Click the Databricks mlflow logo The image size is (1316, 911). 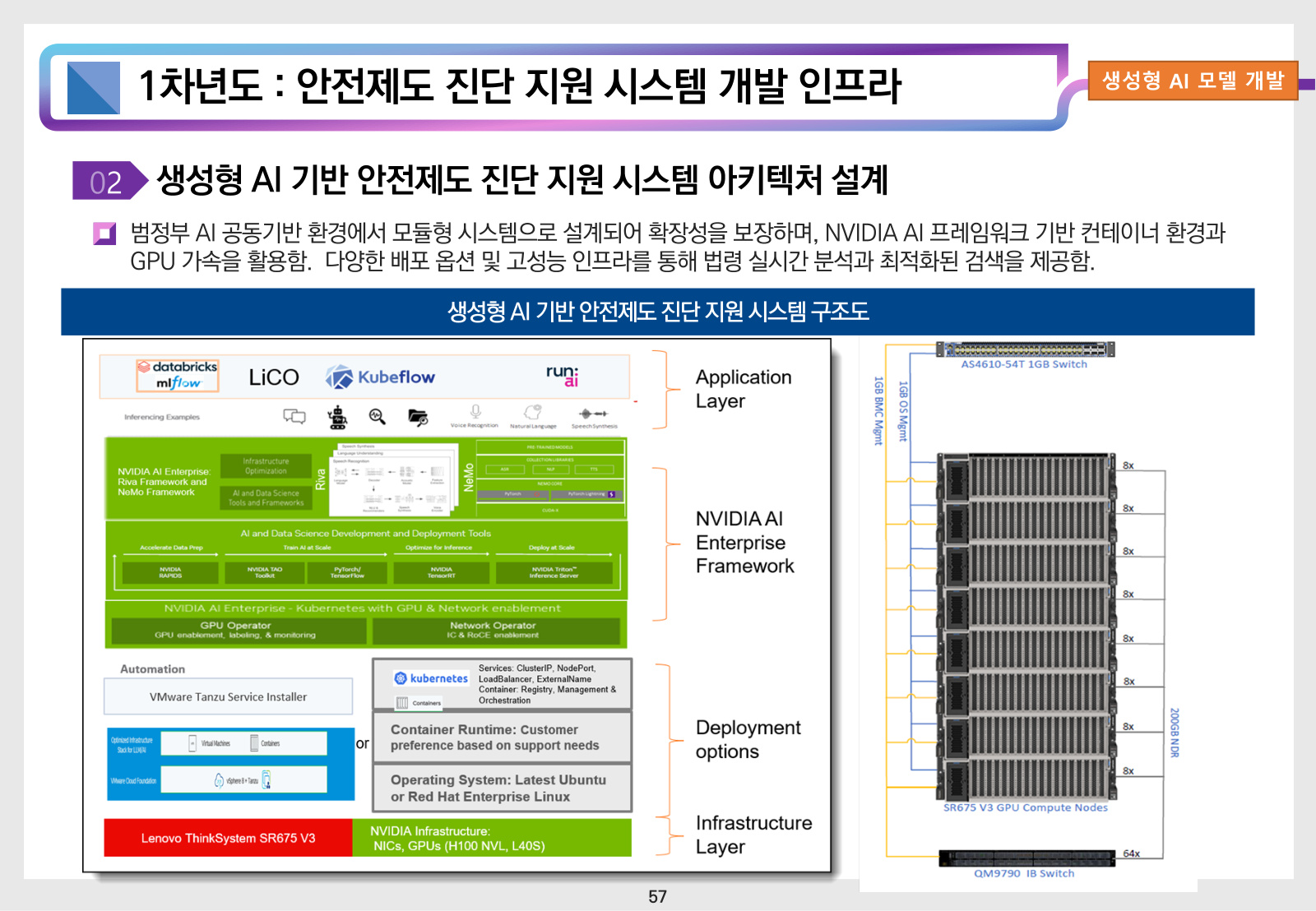[x=177, y=377]
